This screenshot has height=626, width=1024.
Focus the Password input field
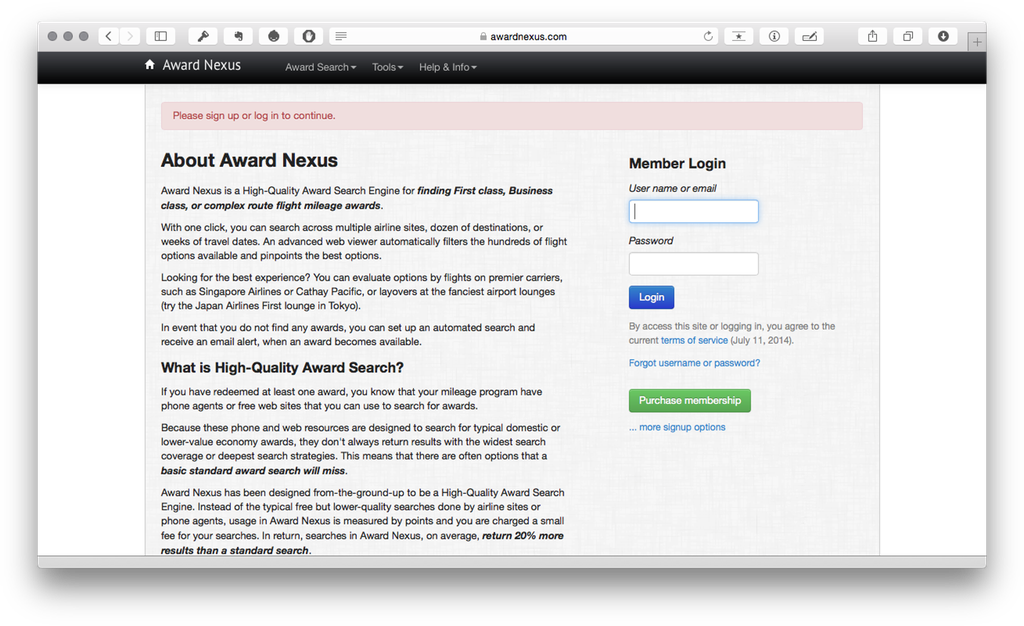(694, 264)
